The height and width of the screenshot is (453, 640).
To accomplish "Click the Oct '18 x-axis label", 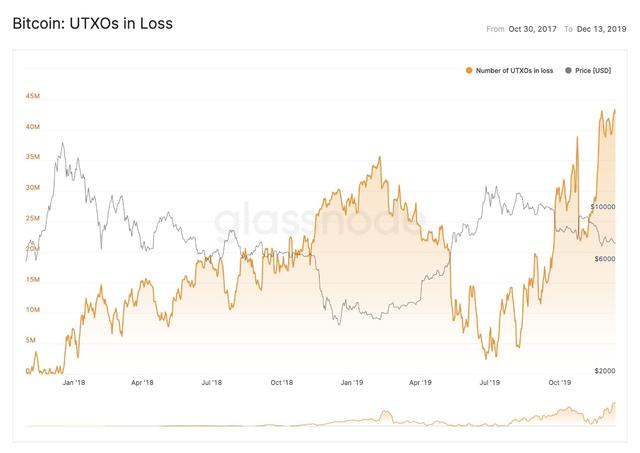I will pos(281,382).
